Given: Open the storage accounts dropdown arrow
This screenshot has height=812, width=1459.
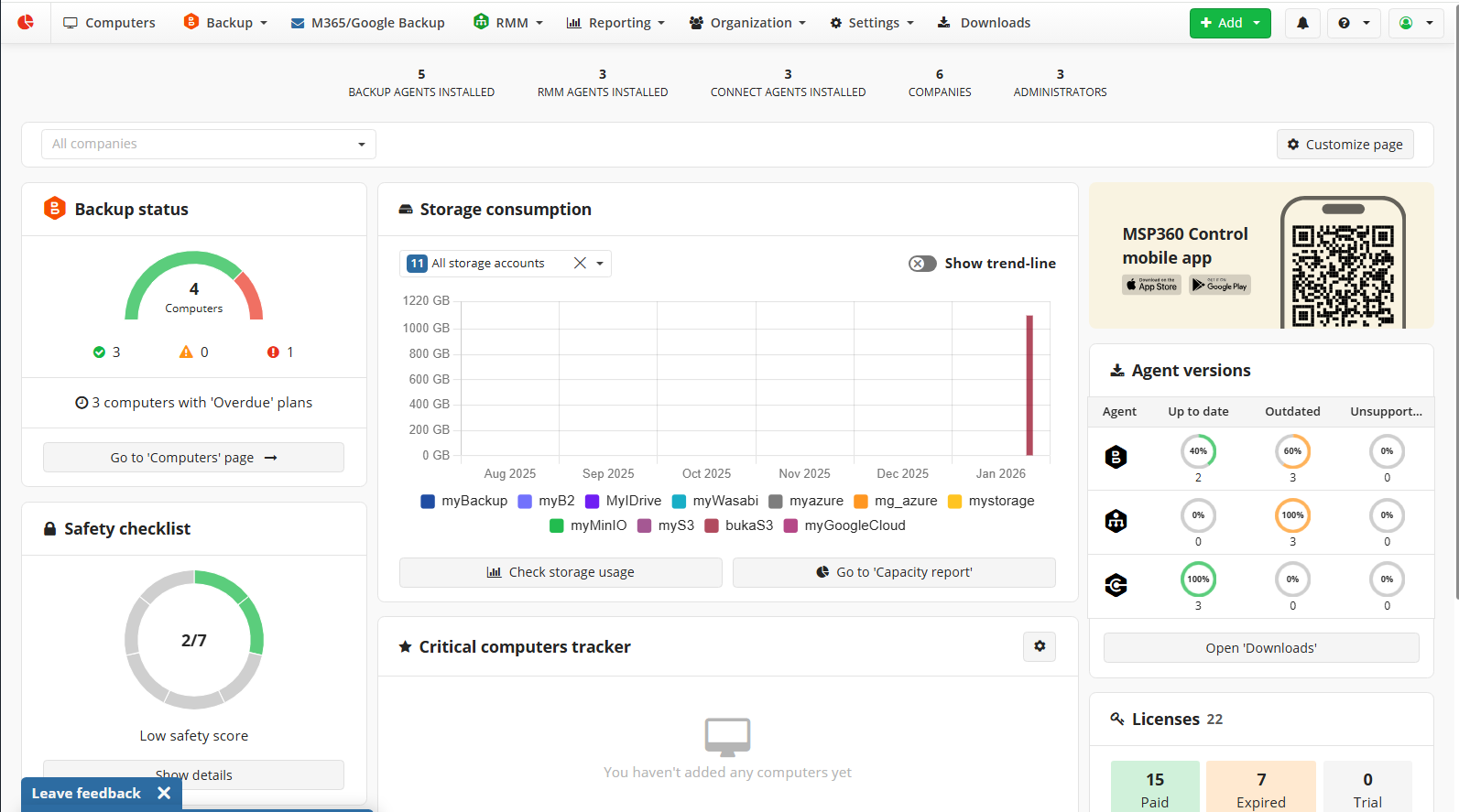Looking at the screenshot, I should coord(600,264).
